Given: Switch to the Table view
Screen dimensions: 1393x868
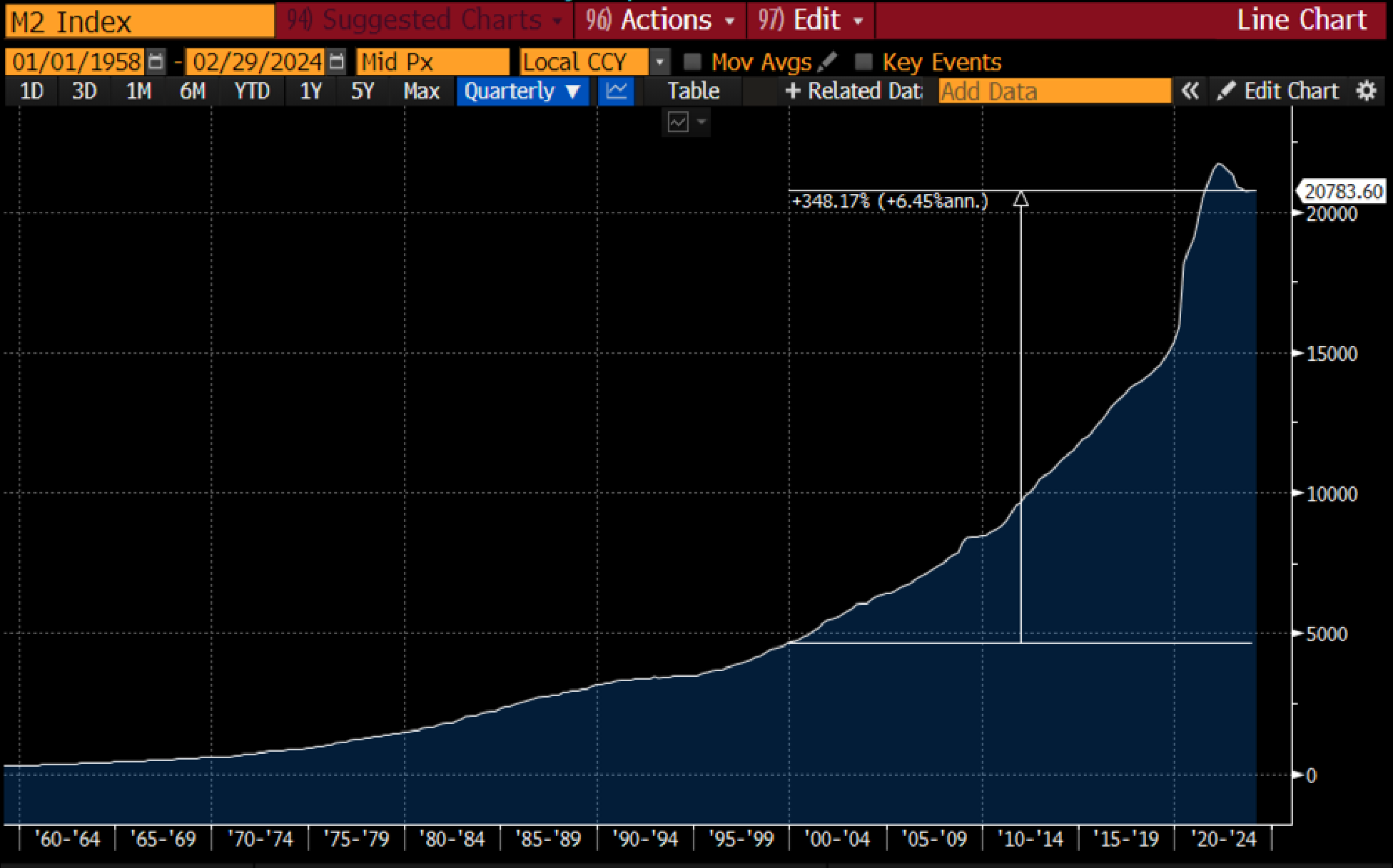Looking at the screenshot, I should [693, 91].
